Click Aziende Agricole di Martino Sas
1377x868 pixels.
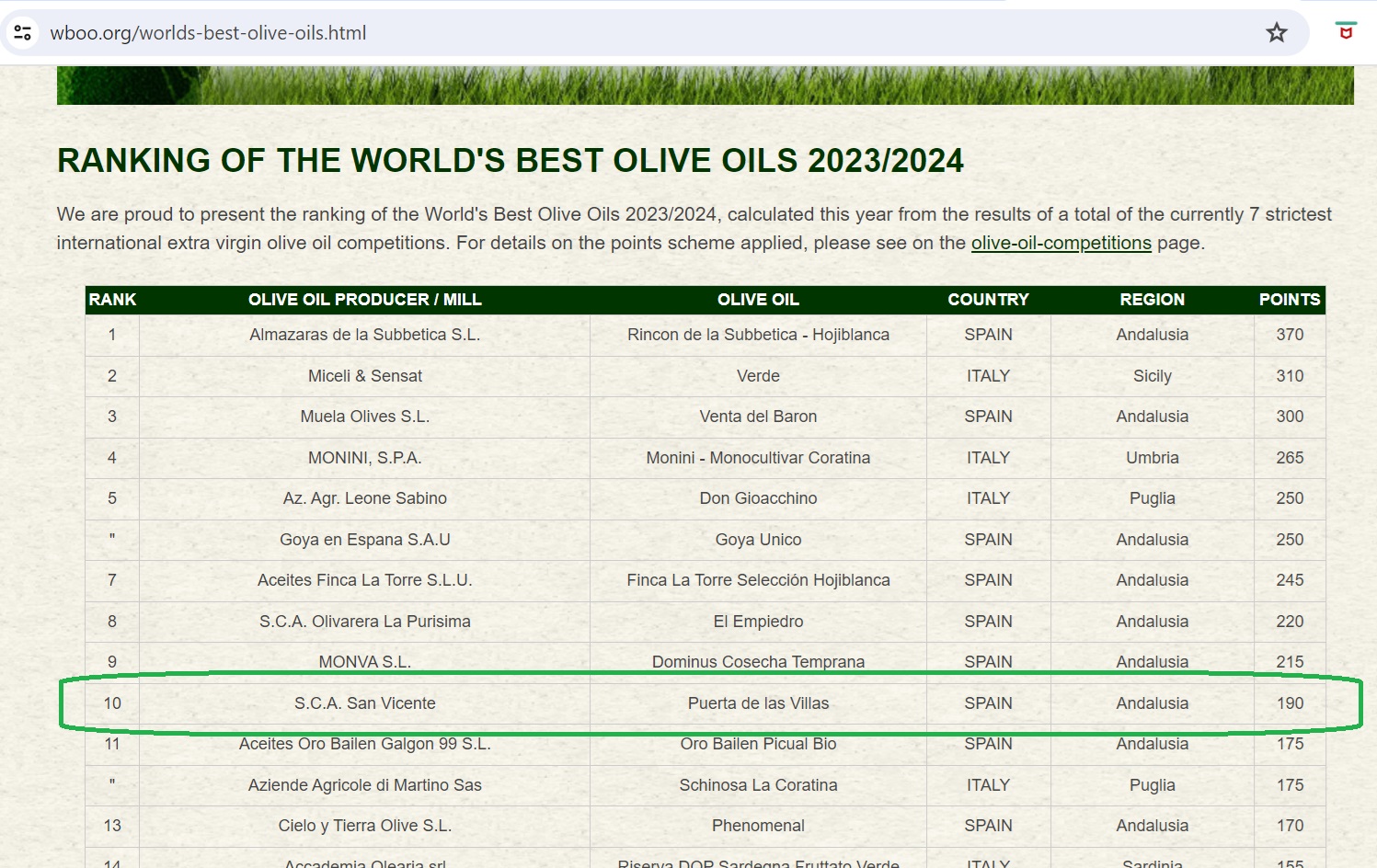pos(365,785)
